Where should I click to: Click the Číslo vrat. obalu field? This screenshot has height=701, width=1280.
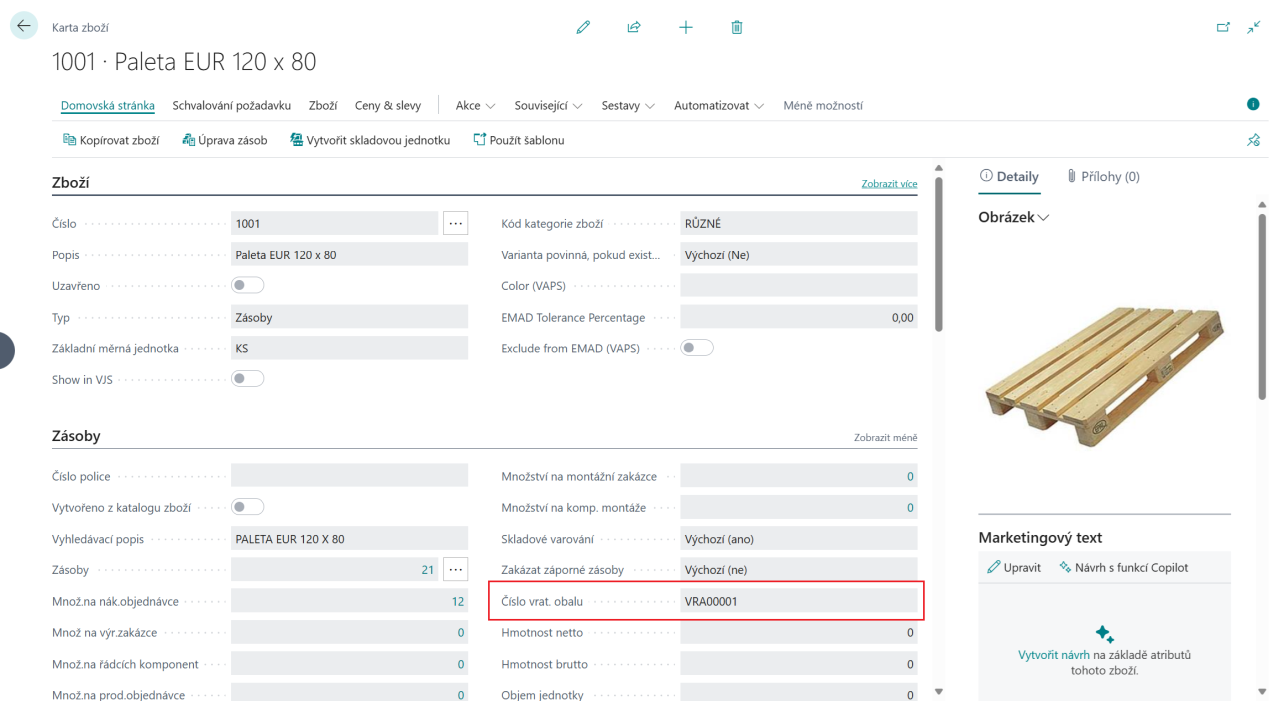click(x=798, y=601)
